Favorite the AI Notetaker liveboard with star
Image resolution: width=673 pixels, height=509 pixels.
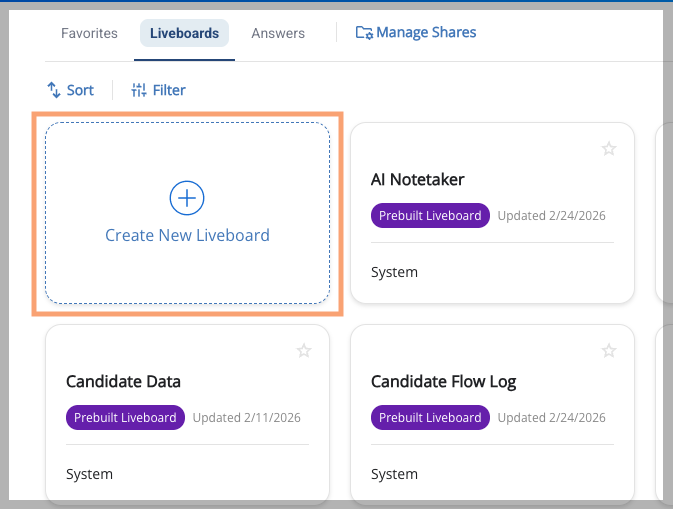608,149
